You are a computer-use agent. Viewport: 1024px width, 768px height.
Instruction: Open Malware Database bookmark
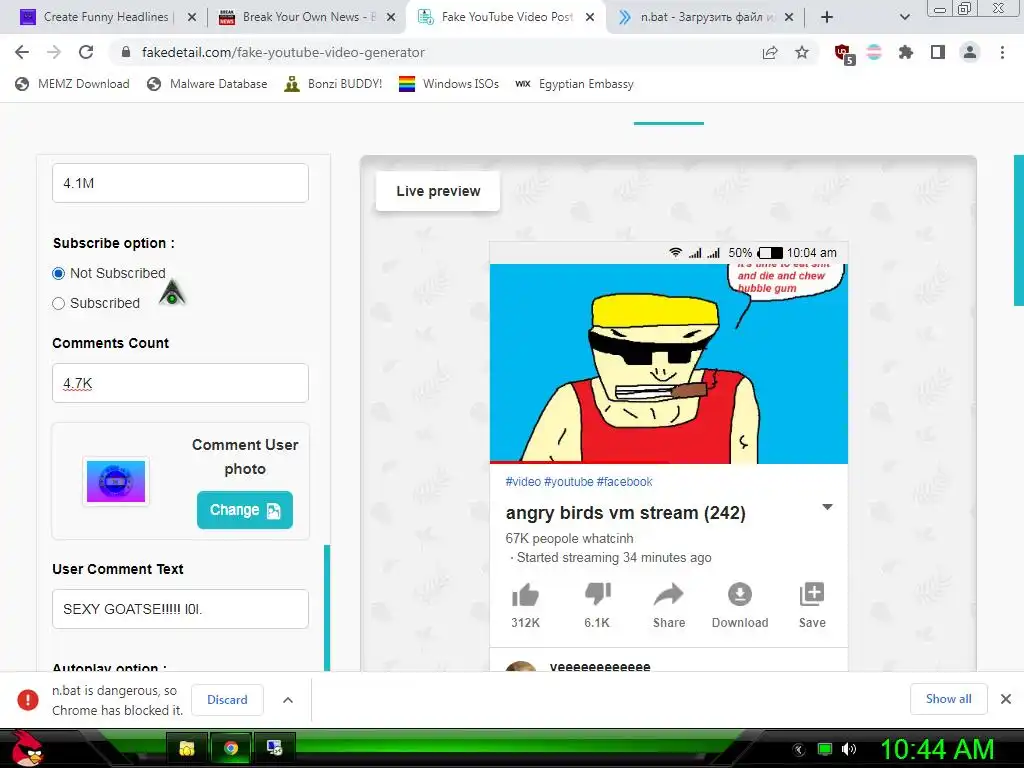(208, 84)
